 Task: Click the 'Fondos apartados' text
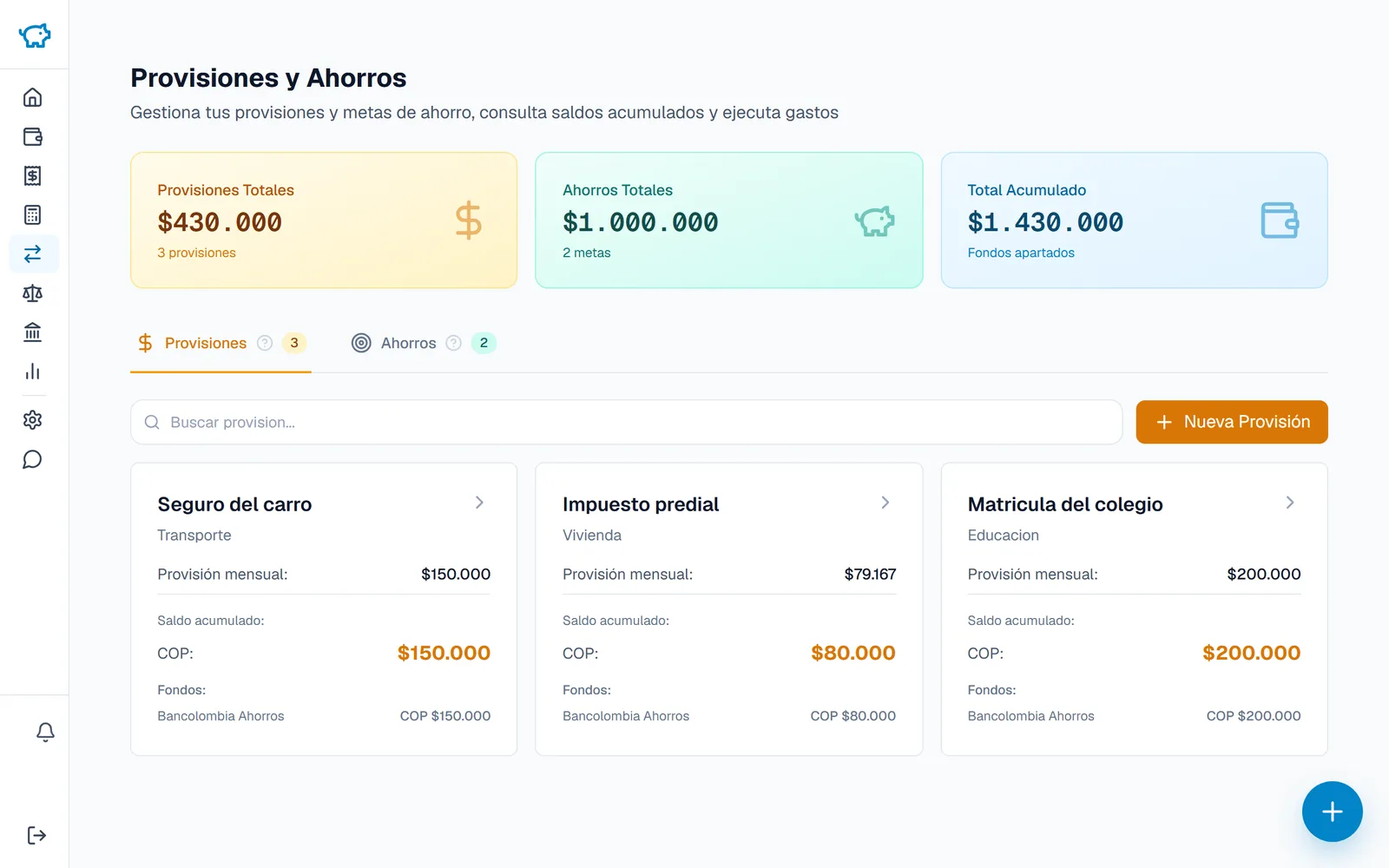pos(1021,253)
